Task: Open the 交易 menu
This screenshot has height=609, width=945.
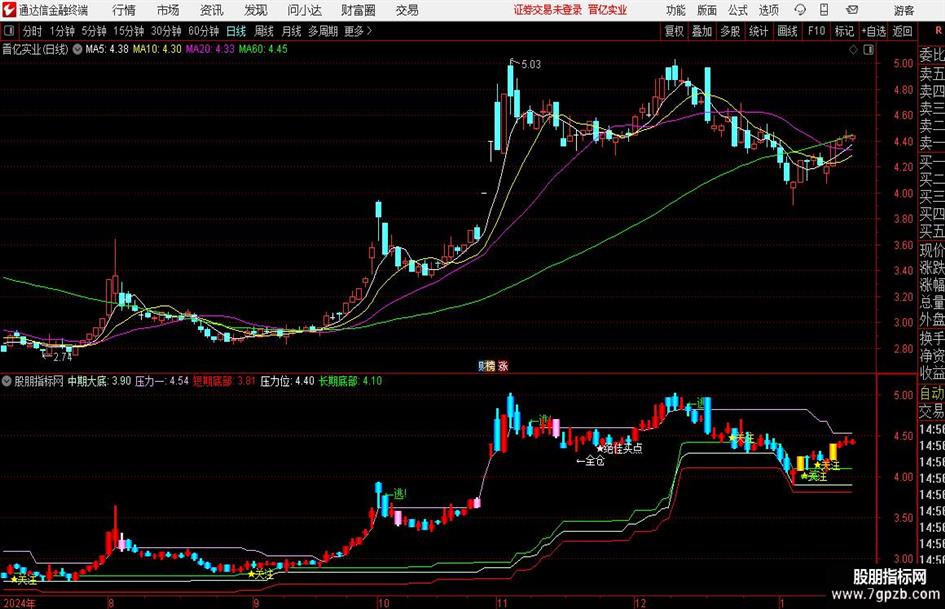Action: click(407, 10)
